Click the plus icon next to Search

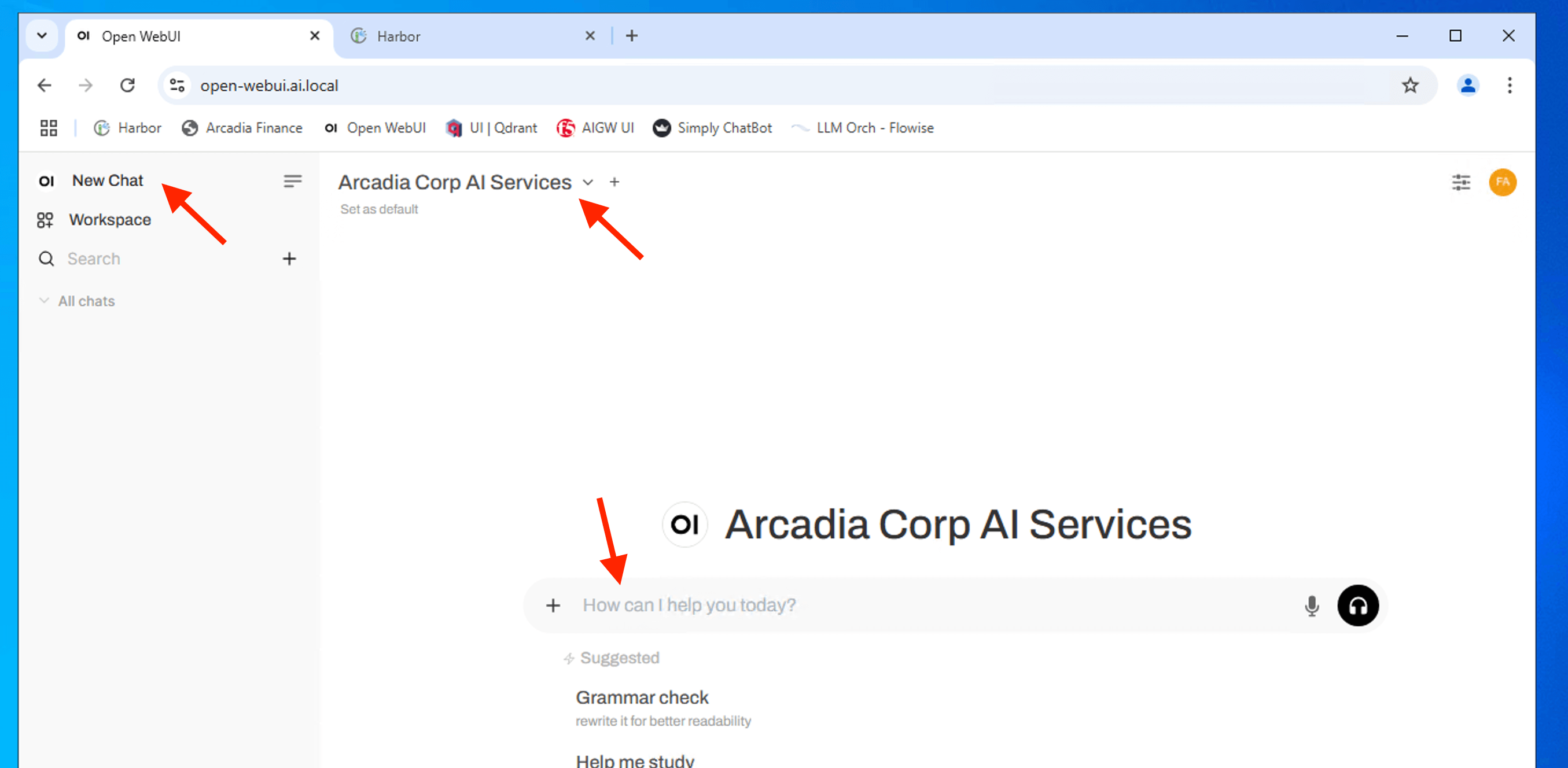(289, 259)
